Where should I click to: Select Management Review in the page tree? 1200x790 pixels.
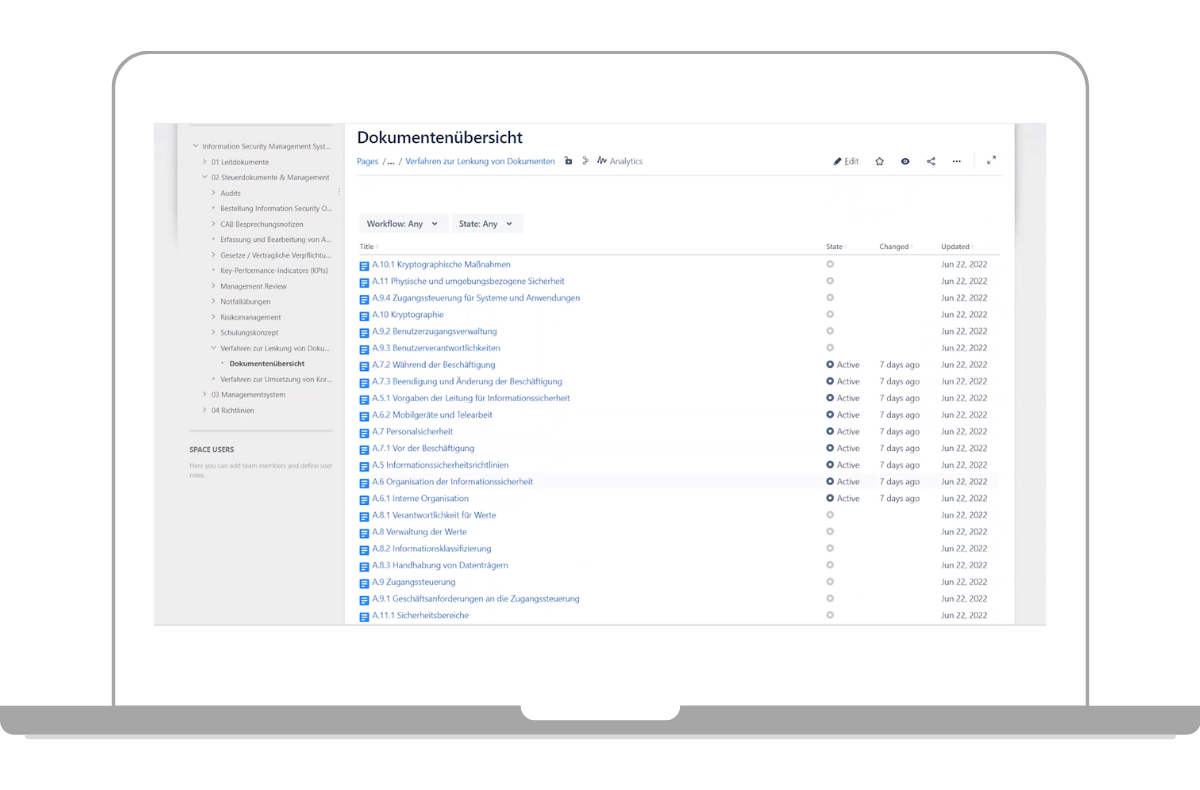point(253,286)
